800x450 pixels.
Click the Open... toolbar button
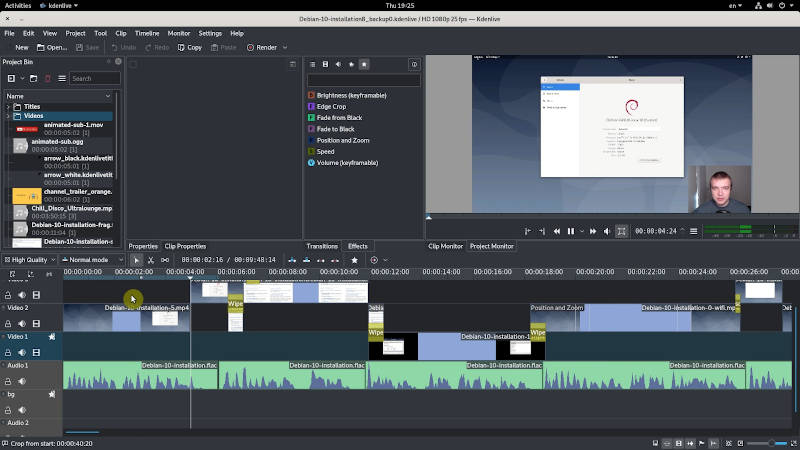(52, 47)
